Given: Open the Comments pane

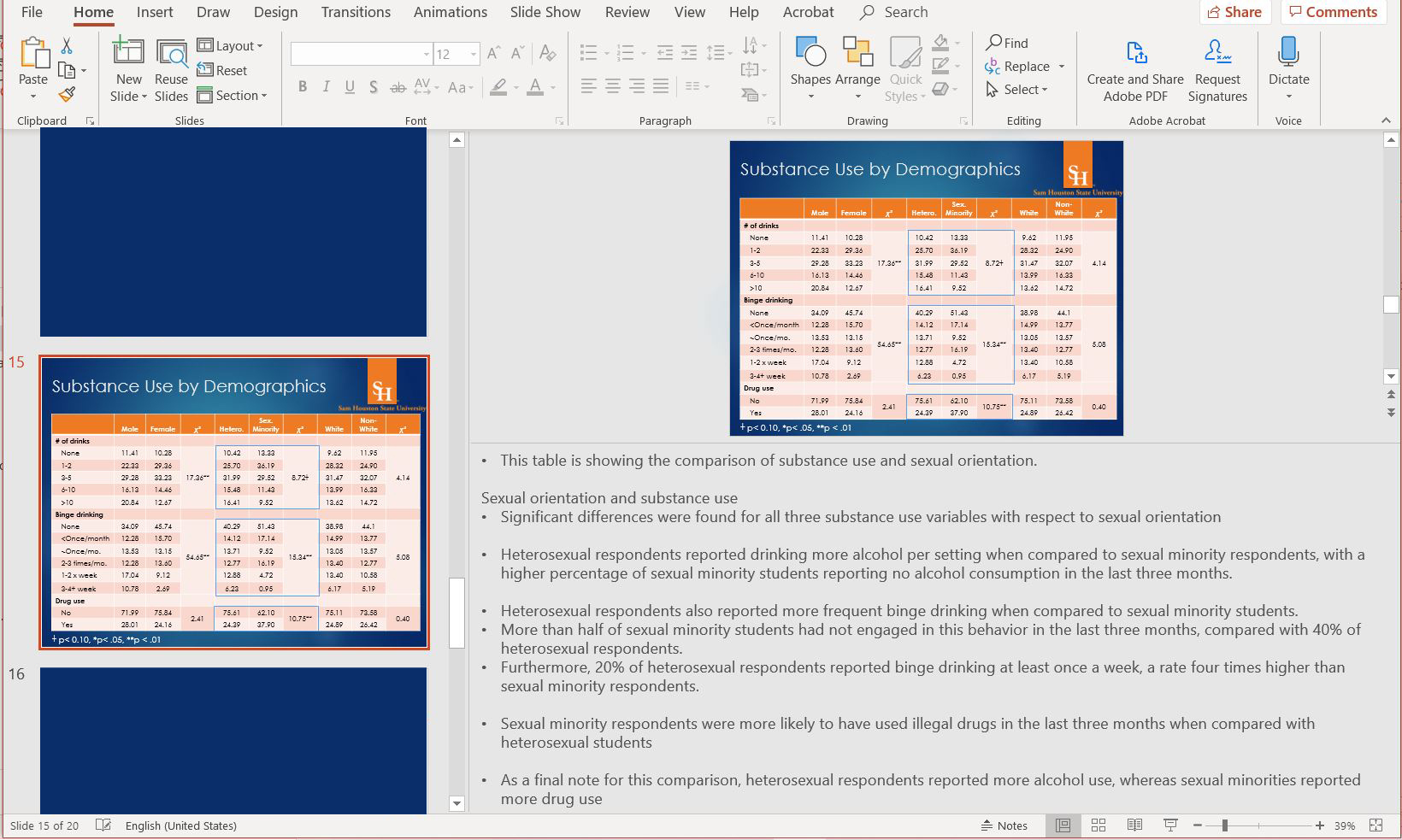Looking at the screenshot, I should click(1333, 12).
